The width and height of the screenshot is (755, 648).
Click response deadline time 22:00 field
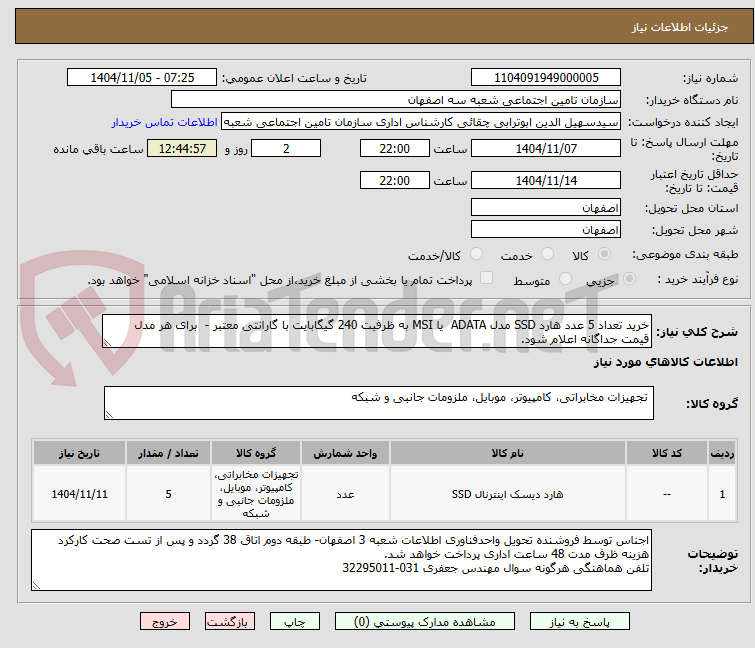pos(394,148)
